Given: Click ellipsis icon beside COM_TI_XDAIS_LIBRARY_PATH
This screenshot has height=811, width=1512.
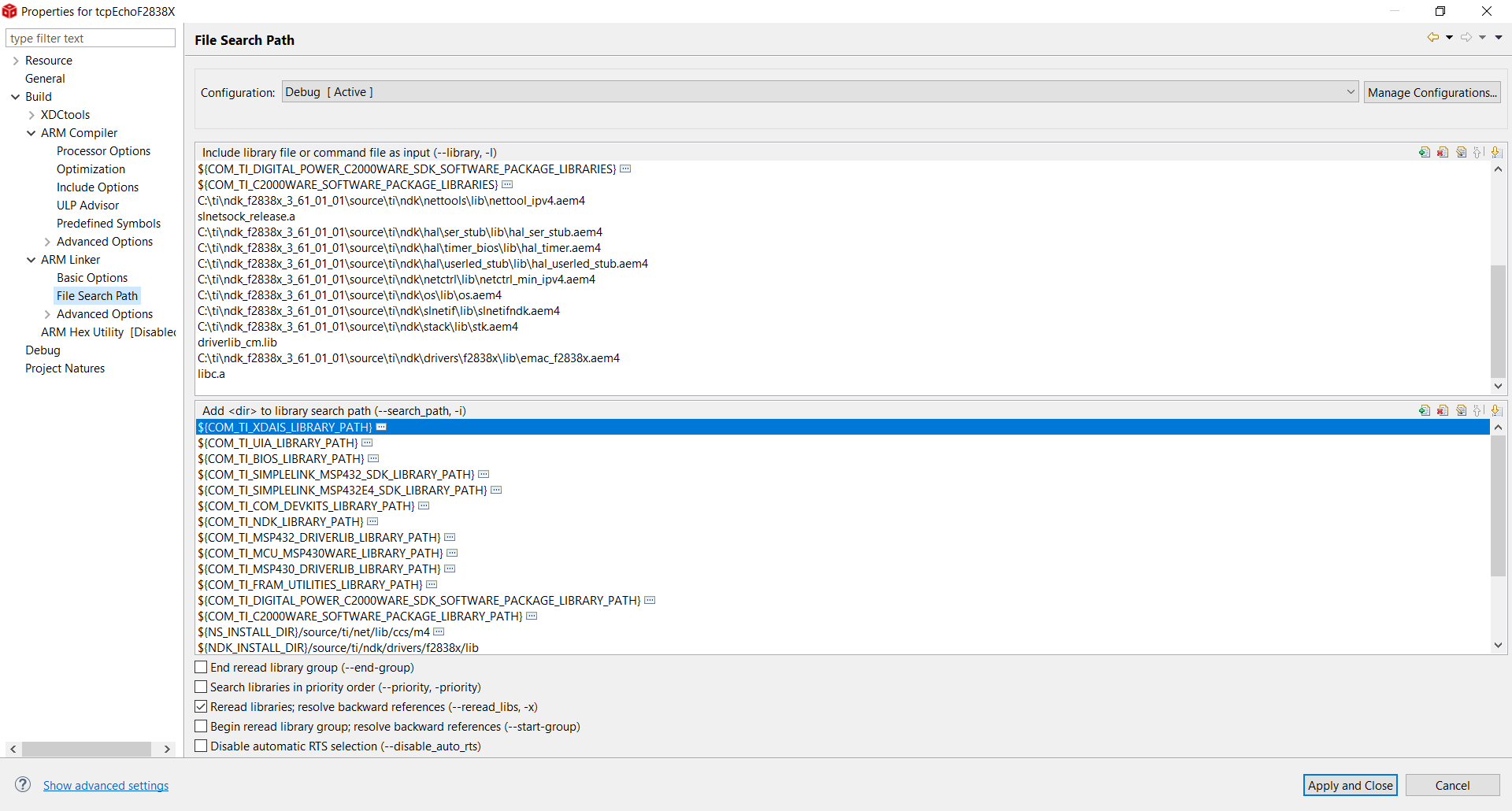Looking at the screenshot, I should (x=381, y=428).
